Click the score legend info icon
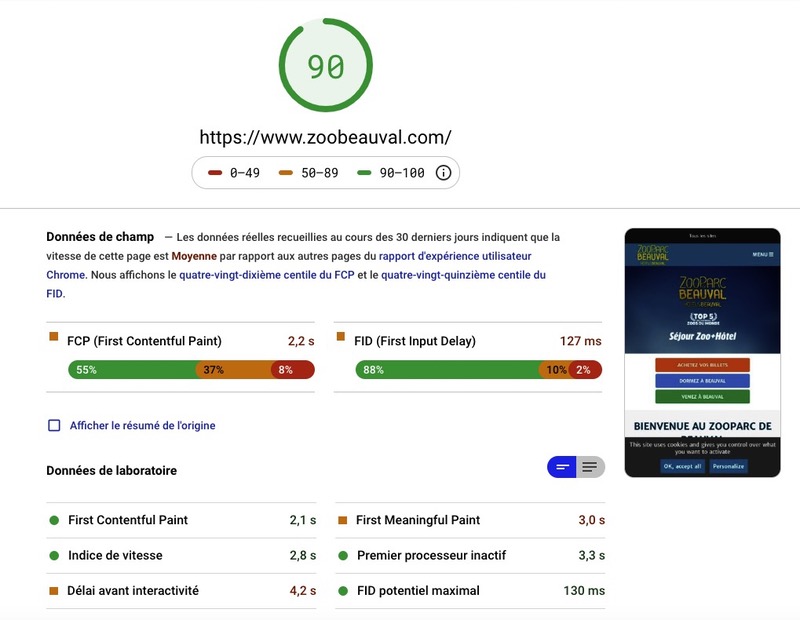 click(443, 173)
